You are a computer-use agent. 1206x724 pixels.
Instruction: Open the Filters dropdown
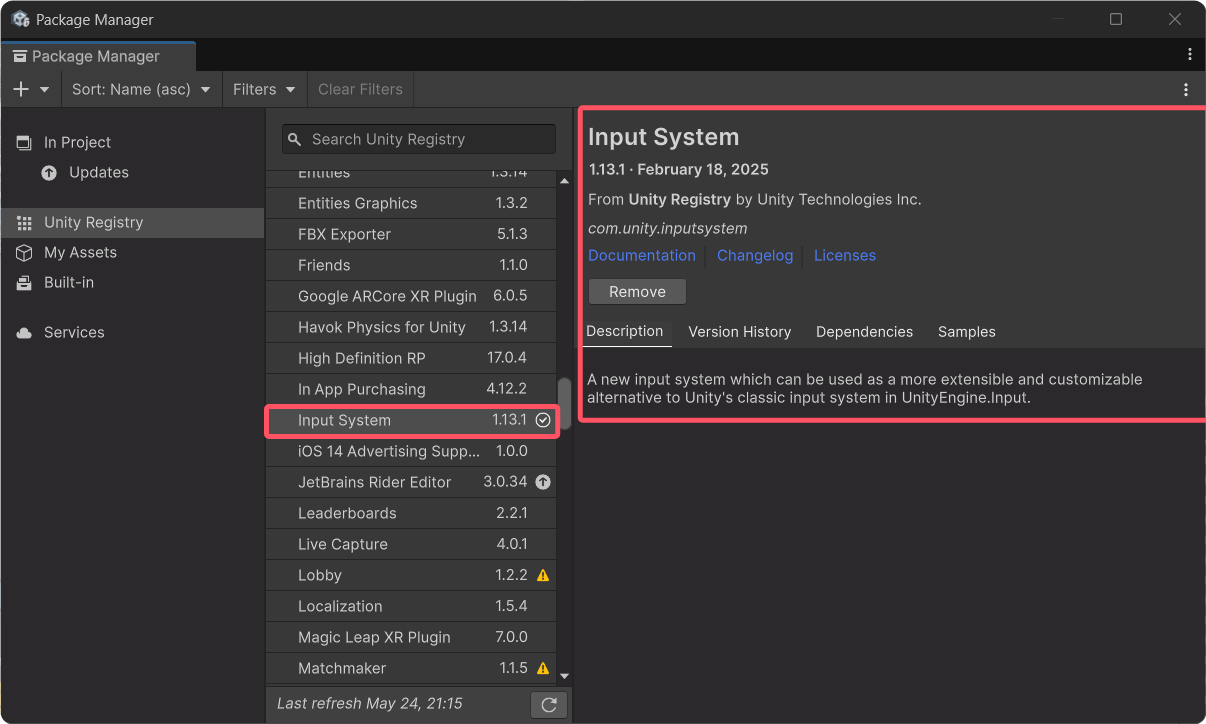[x=264, y=89]
